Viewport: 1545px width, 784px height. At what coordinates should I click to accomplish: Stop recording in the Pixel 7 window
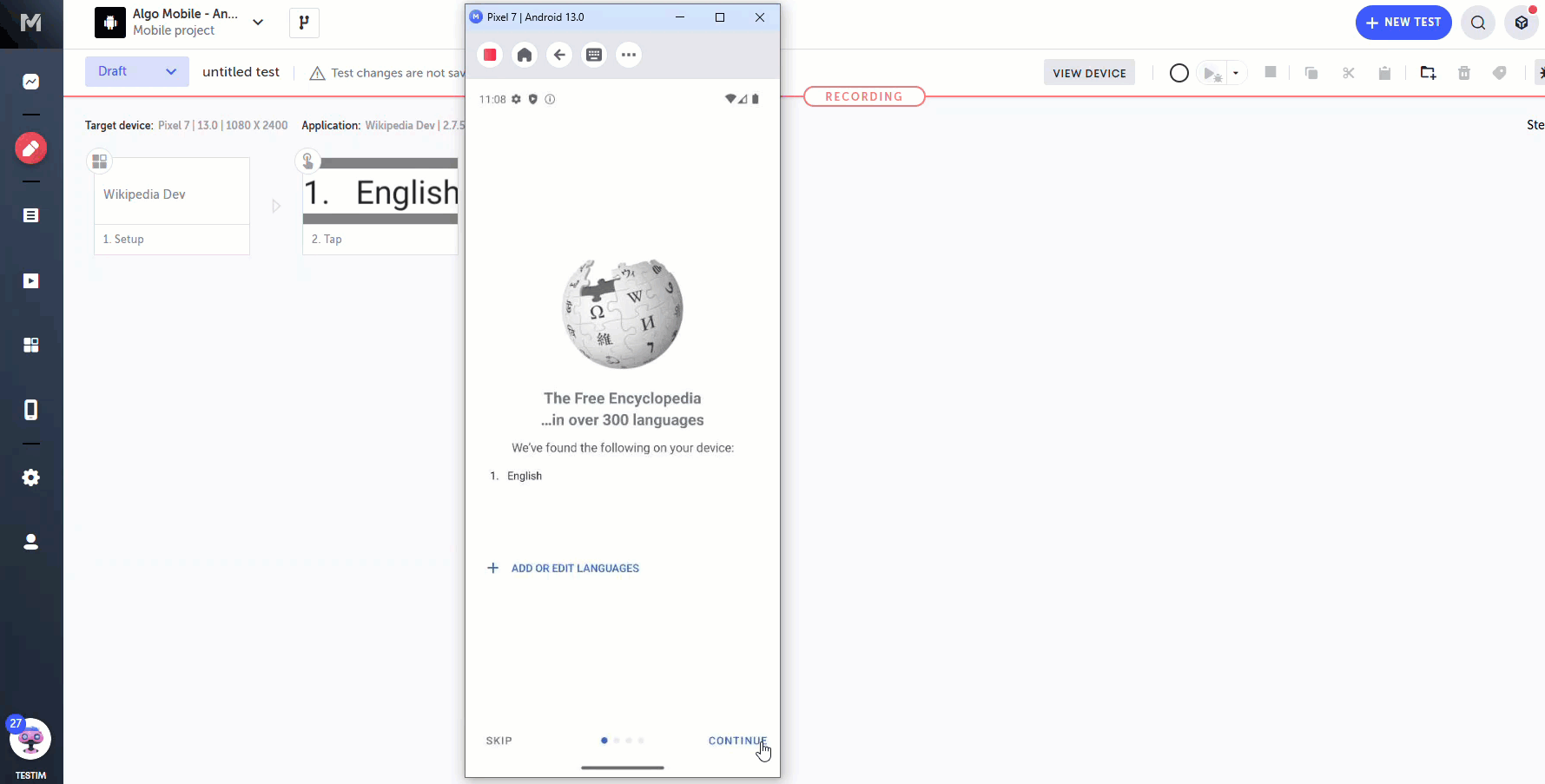coord(490,55)
